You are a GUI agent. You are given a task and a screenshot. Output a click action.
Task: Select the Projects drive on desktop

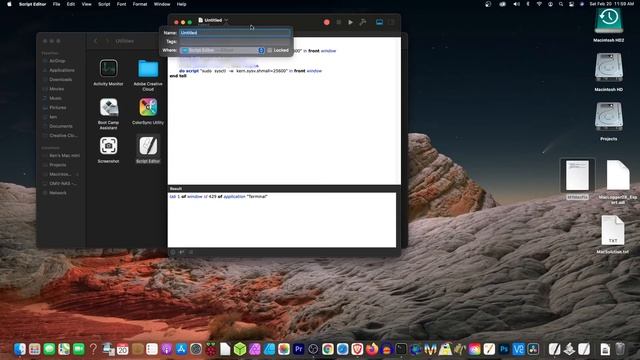pyautogui.click(x=609, y=121)
